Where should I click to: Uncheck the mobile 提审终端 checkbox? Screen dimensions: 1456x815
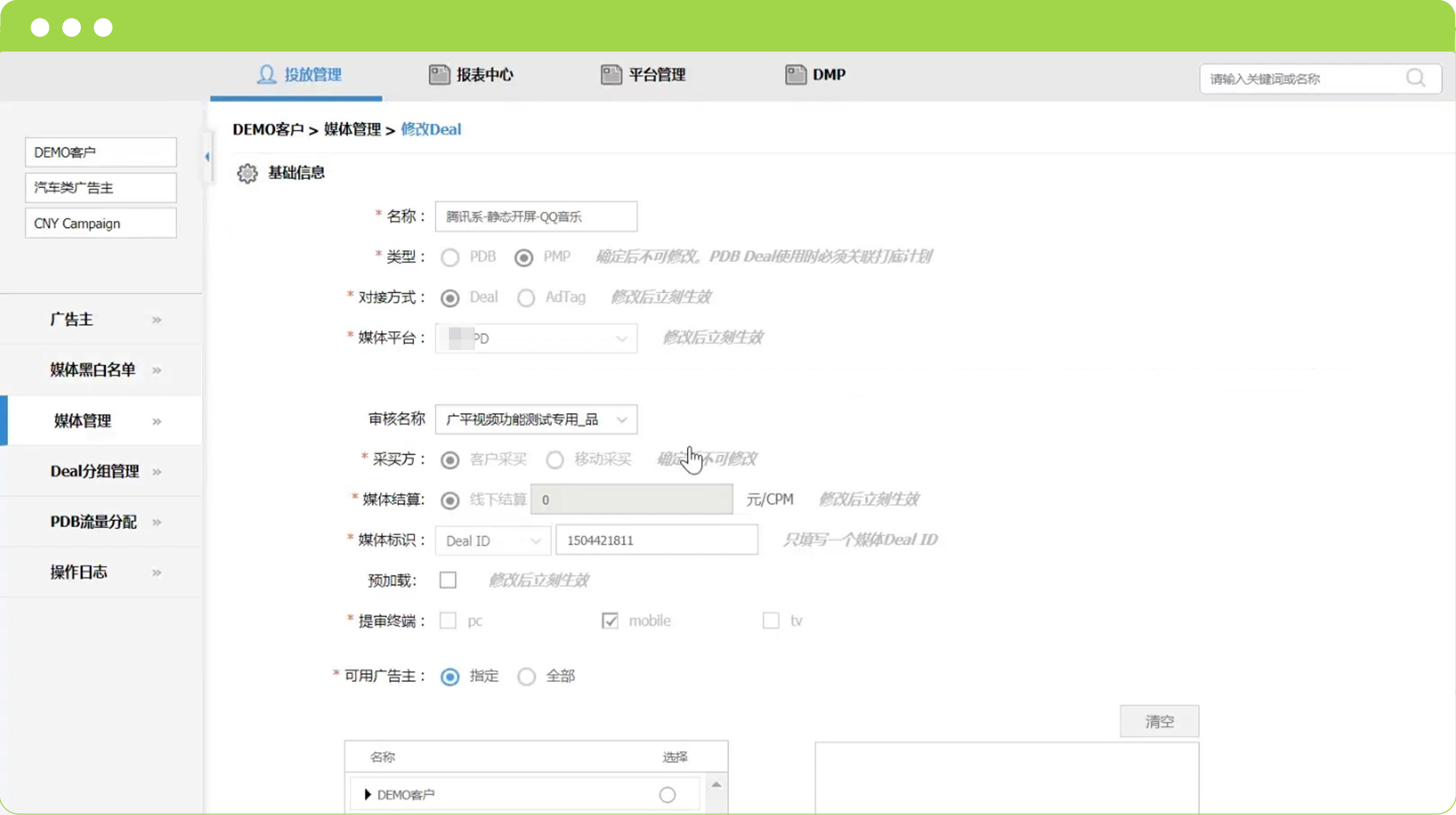(x=609, y=620)
